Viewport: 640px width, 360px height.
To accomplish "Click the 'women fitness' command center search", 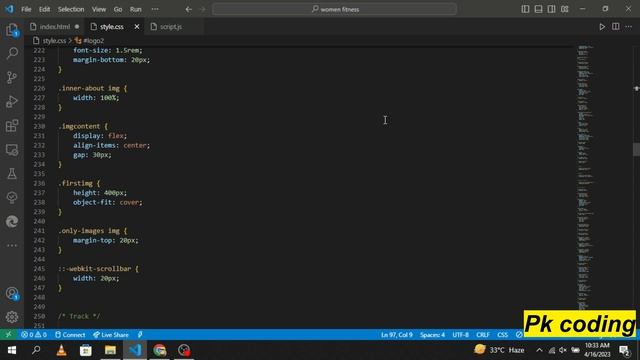I will 334,9.
